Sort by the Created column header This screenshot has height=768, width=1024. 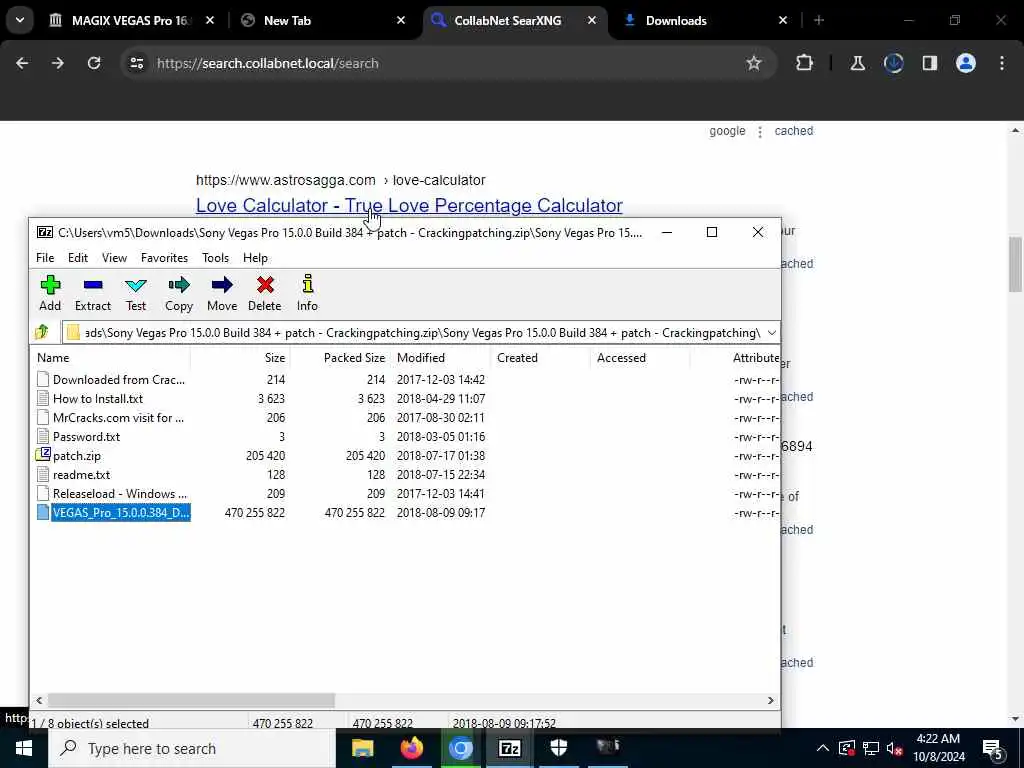(540, 358)
